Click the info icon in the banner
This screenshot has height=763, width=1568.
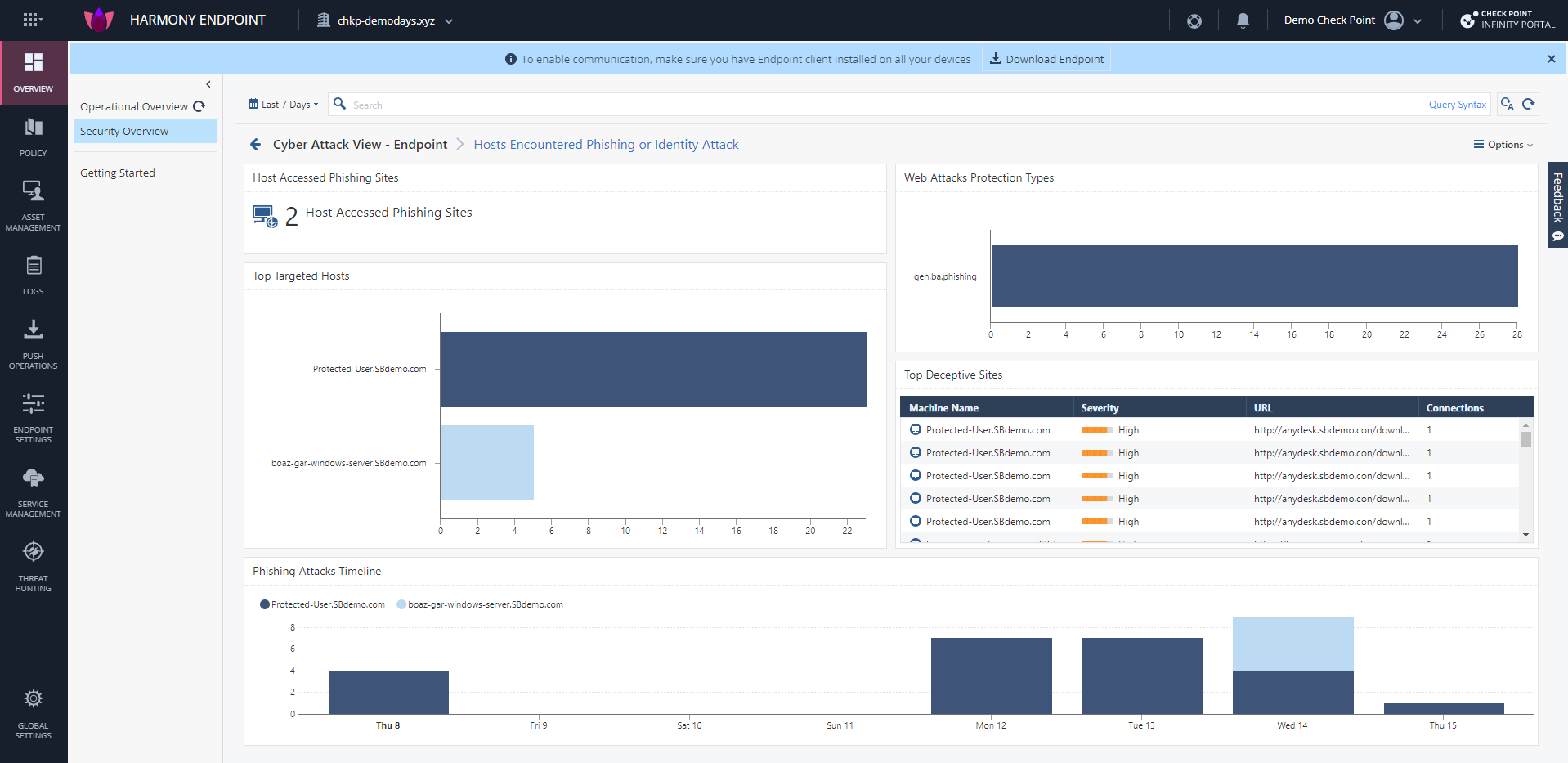[x=511, y=59]
